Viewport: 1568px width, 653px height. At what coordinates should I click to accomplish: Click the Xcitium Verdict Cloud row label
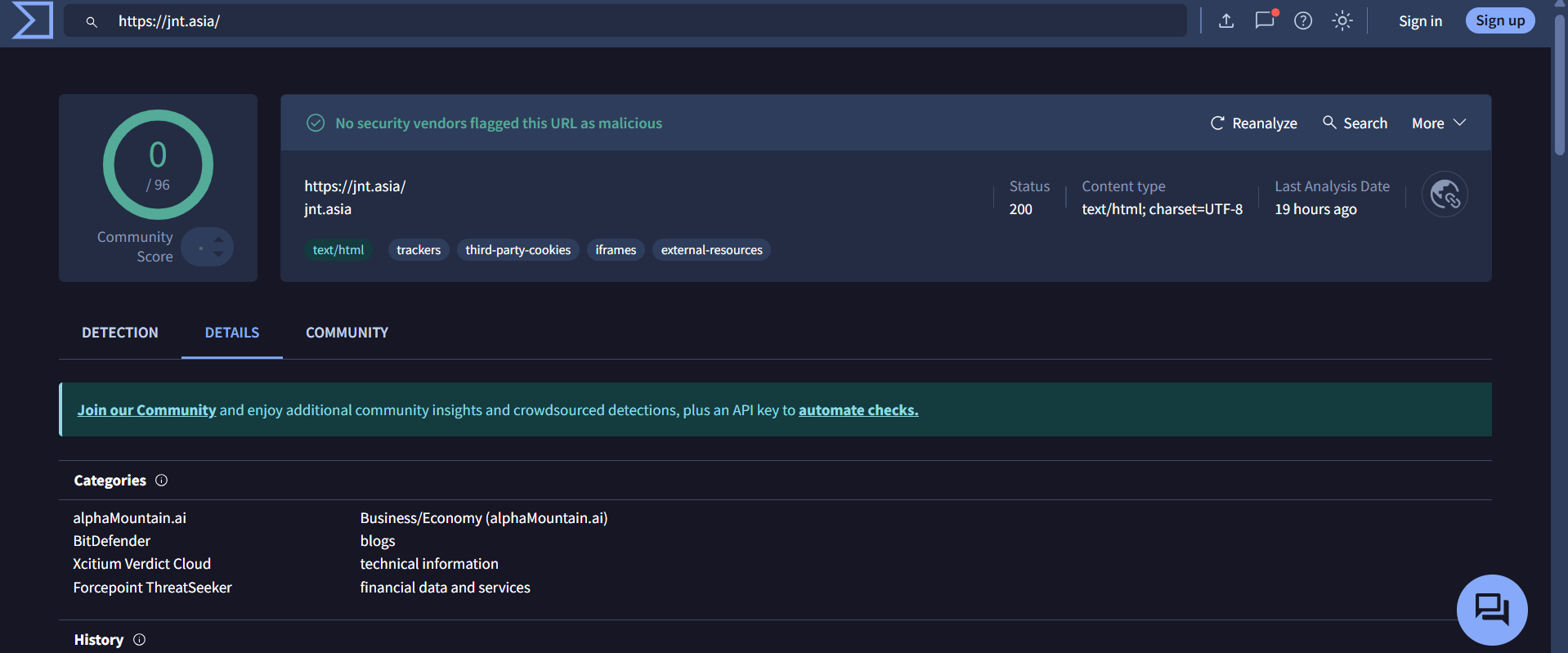141,564
